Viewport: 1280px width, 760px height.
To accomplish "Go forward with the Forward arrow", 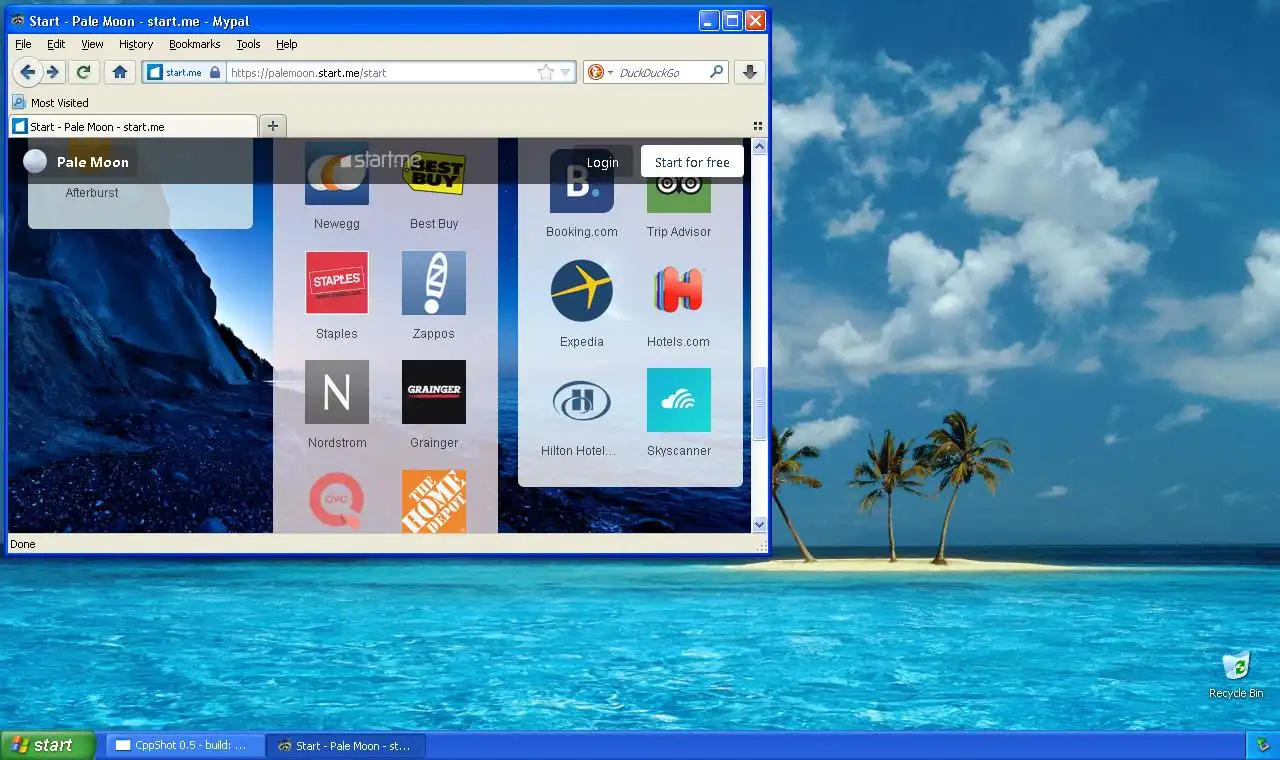I will click(x=53, y=72).
